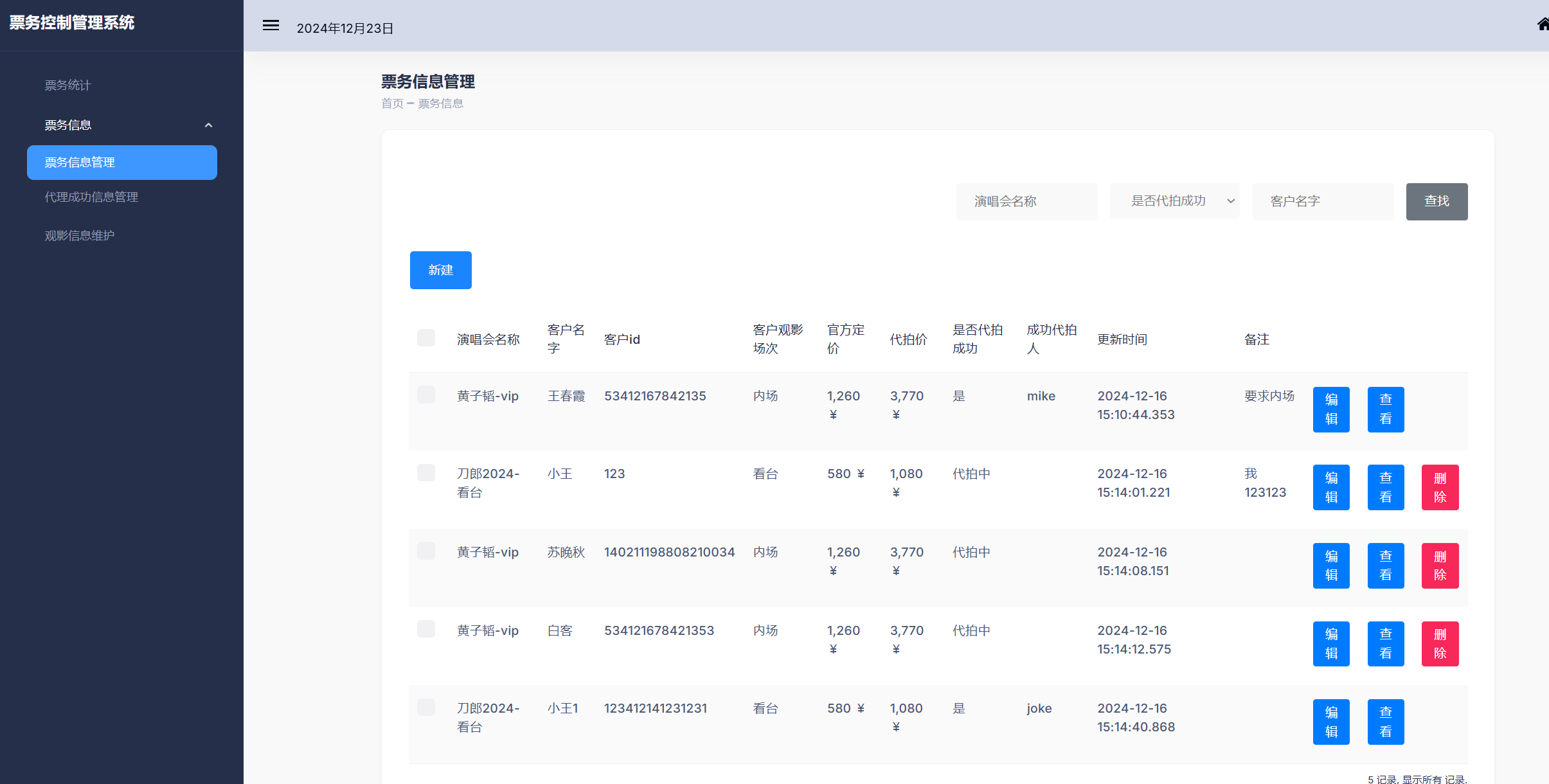The height and width of the screenshot is (784, 1549).
Task: Click 查看 for the 小王 (id 123) row
Action: (1386, 488)
